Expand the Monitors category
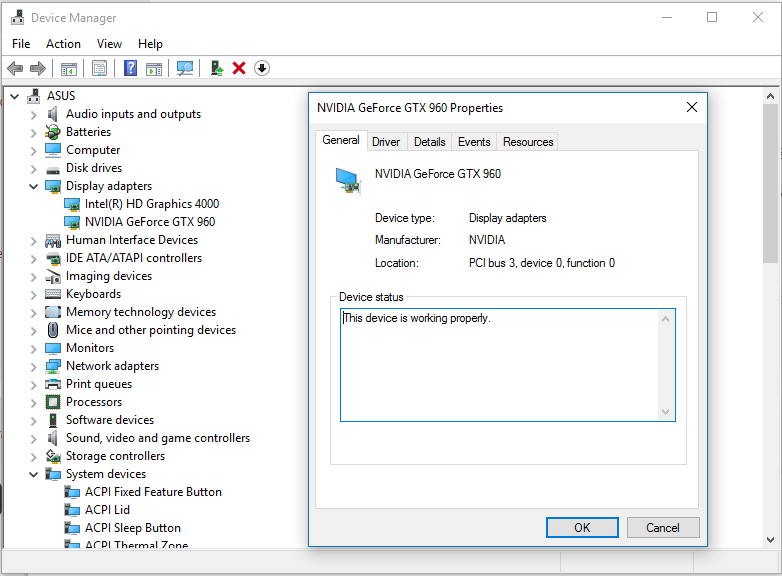Image resolution: width=782 pixels, height=576 pixels. (33, 348)
